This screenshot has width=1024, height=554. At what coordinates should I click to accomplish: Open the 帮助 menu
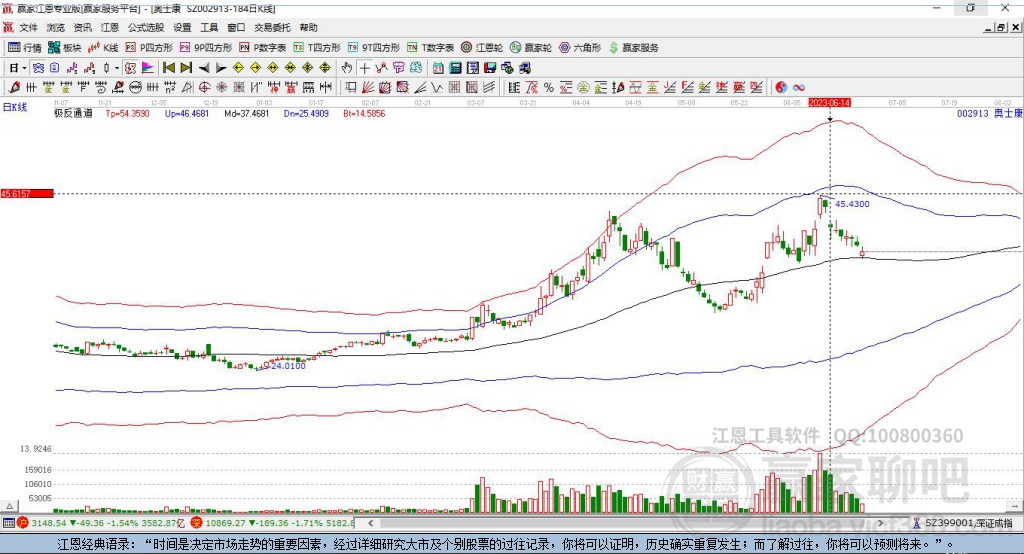(x=308, y=27)
